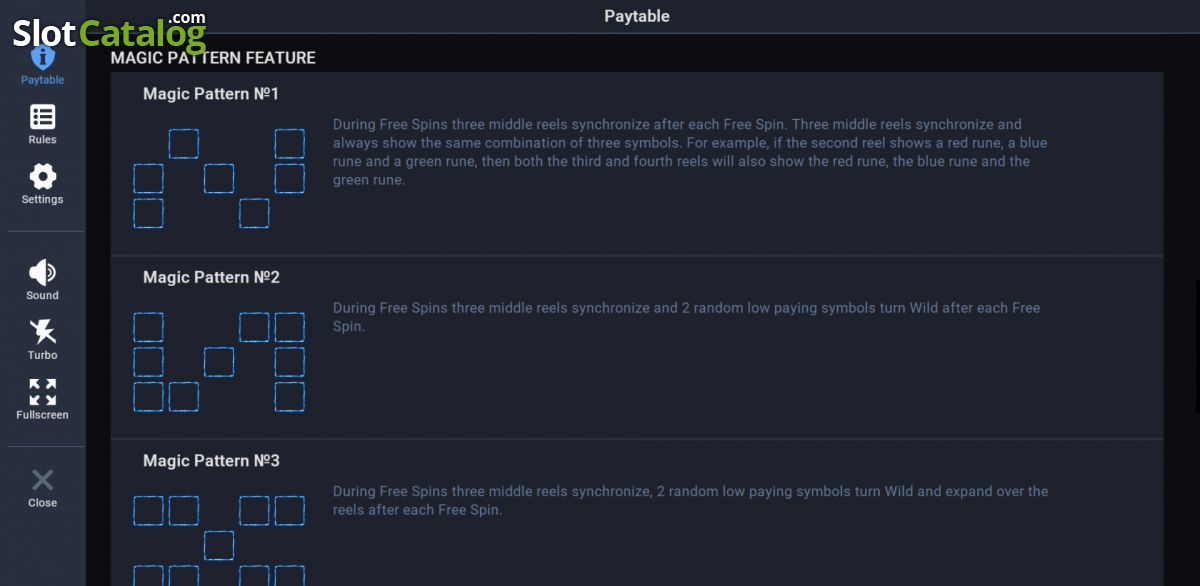The image size is (1200, 586).
Task: Click the Magic Pattern №2 heading
Action: tap(211, 277)
